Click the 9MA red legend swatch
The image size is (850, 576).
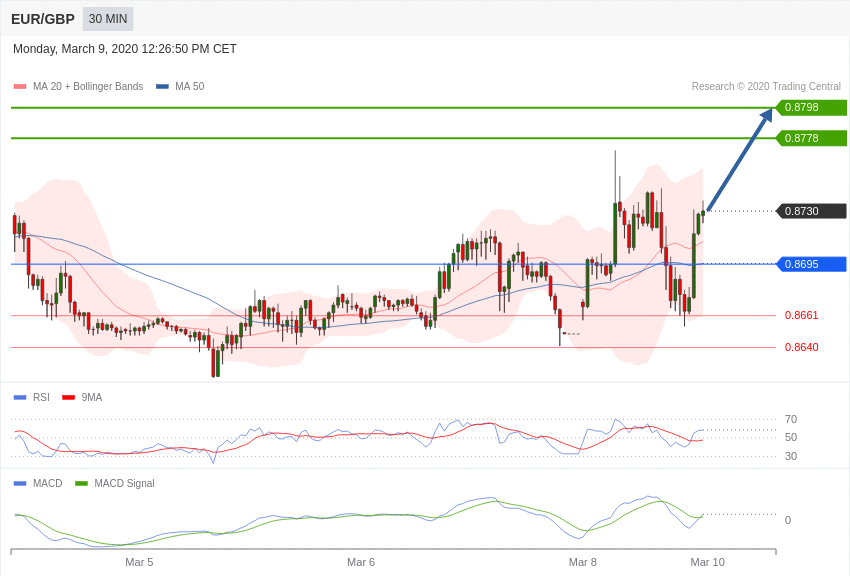coord(69,398)
